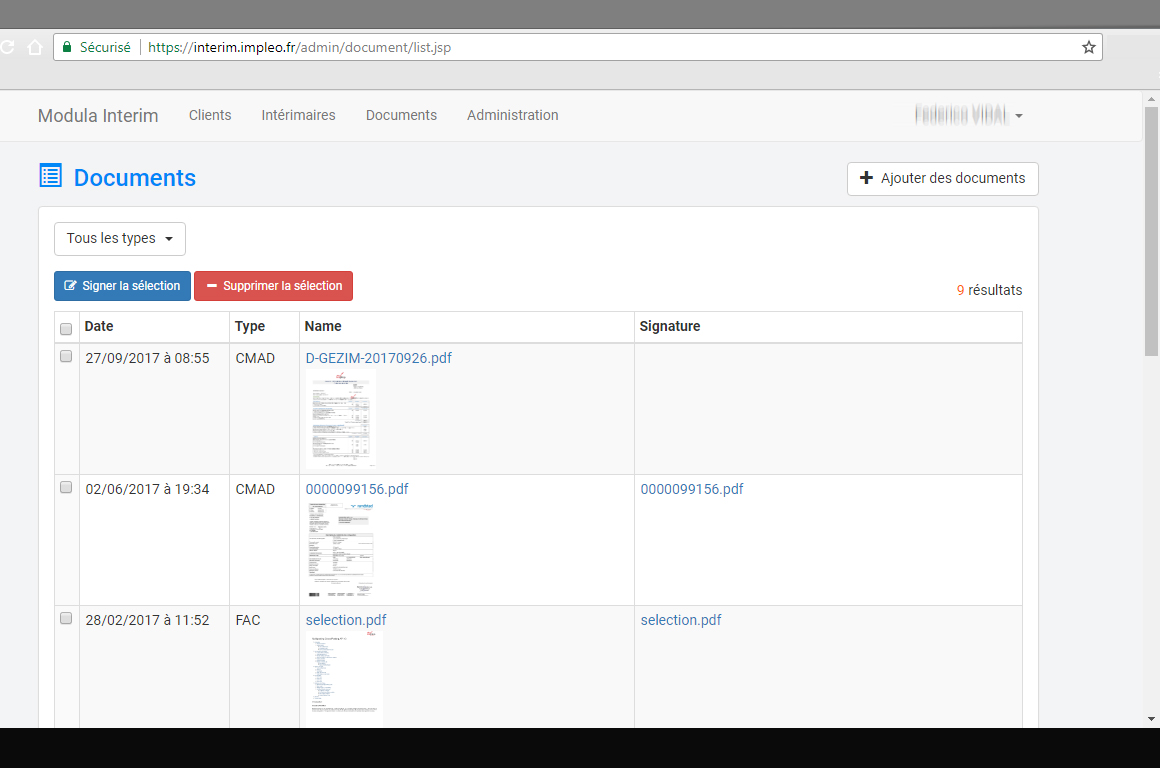Click the D-GEZIM-20170926.pdf preview thumbnail
The image size is (1160, 768).
(340, 418)
